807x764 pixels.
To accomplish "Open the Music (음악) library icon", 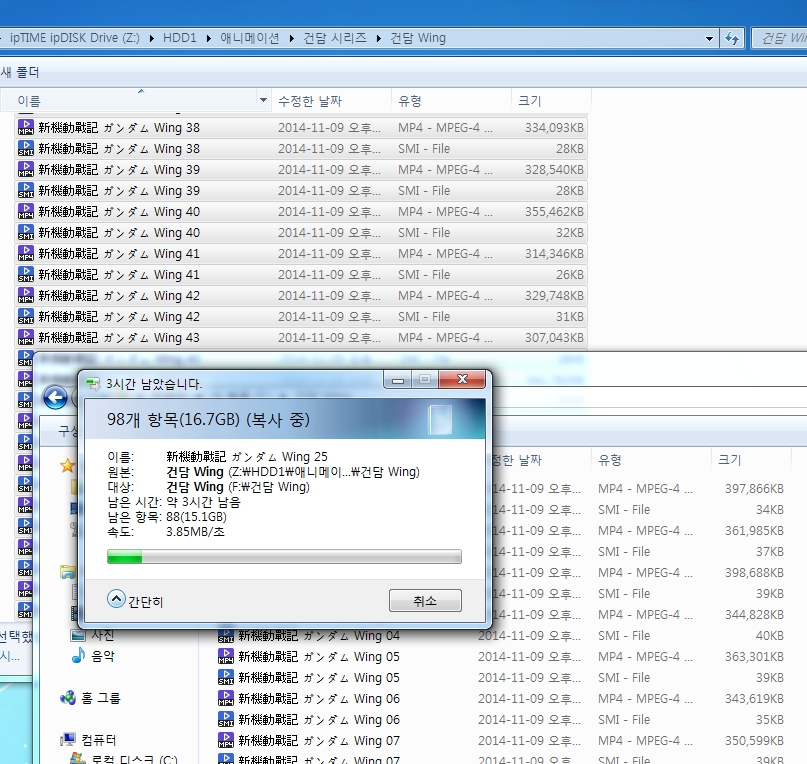I will coord(78,655).
